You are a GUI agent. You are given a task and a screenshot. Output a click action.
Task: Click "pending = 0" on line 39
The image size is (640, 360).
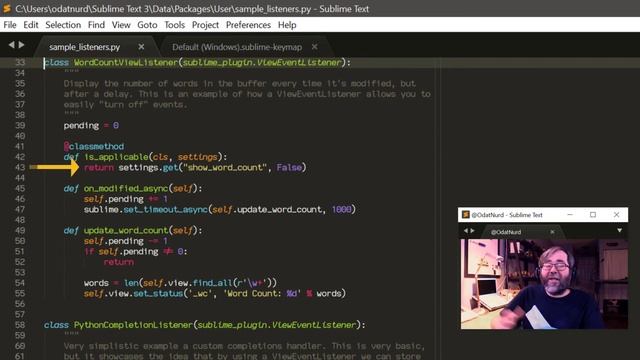91,125
